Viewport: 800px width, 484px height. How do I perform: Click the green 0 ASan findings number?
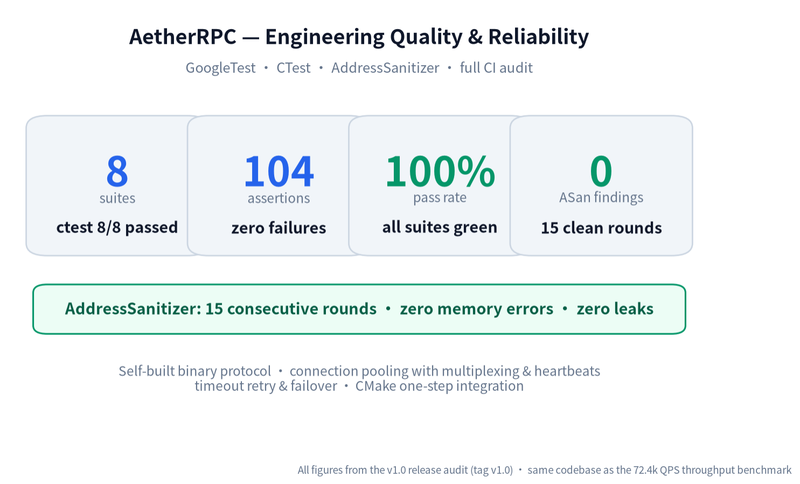(601, 171)
